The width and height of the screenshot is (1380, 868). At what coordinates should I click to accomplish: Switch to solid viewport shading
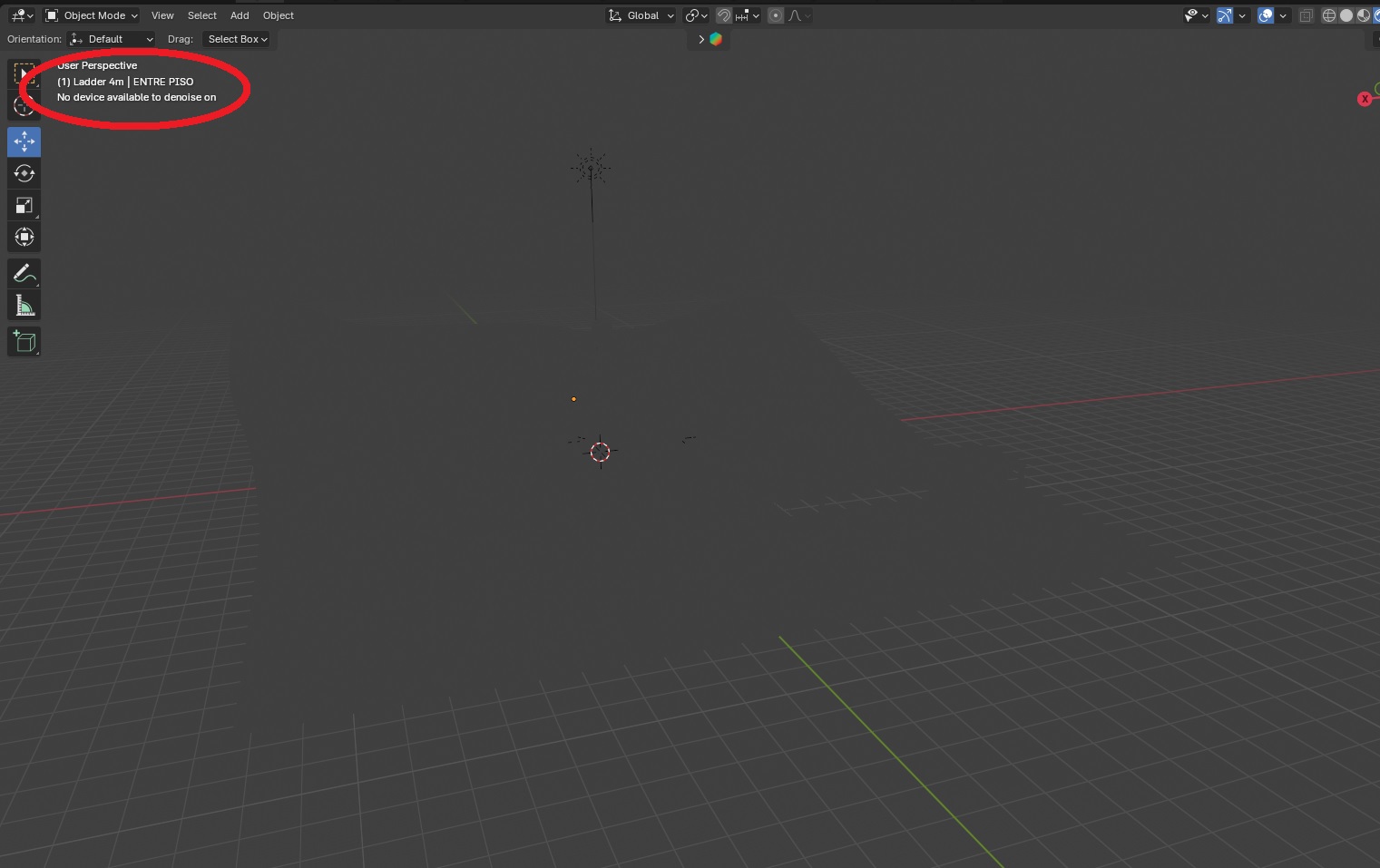pyautogui.click(x=1346, y=15)
